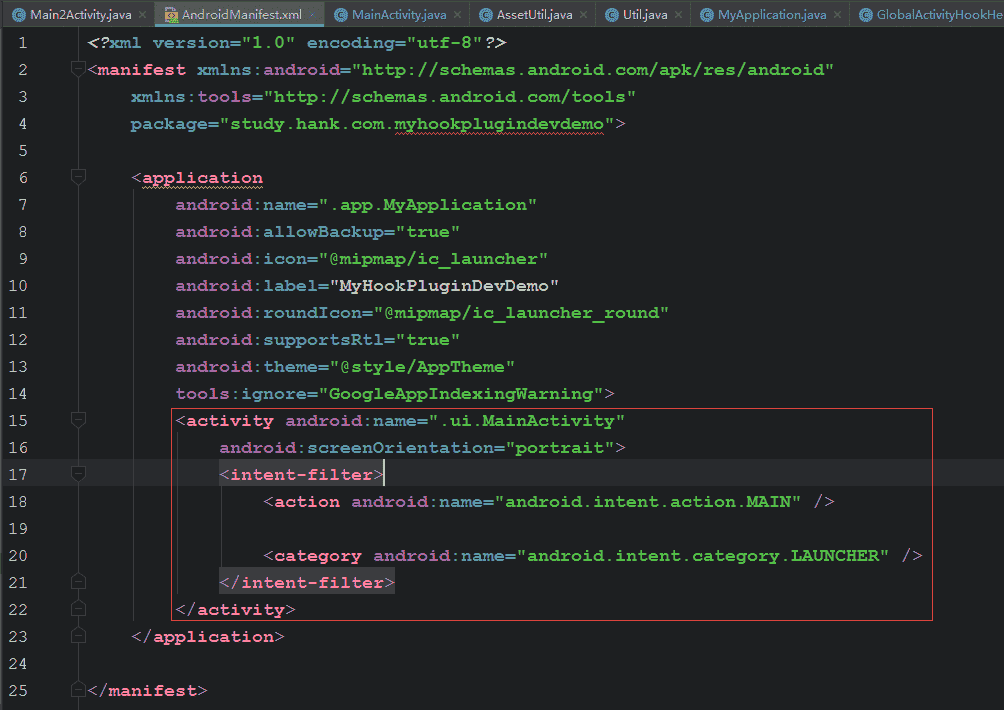Close the MainActivity.java tab
Viewport: 1004px width, 710px height.
click(457, 14)
